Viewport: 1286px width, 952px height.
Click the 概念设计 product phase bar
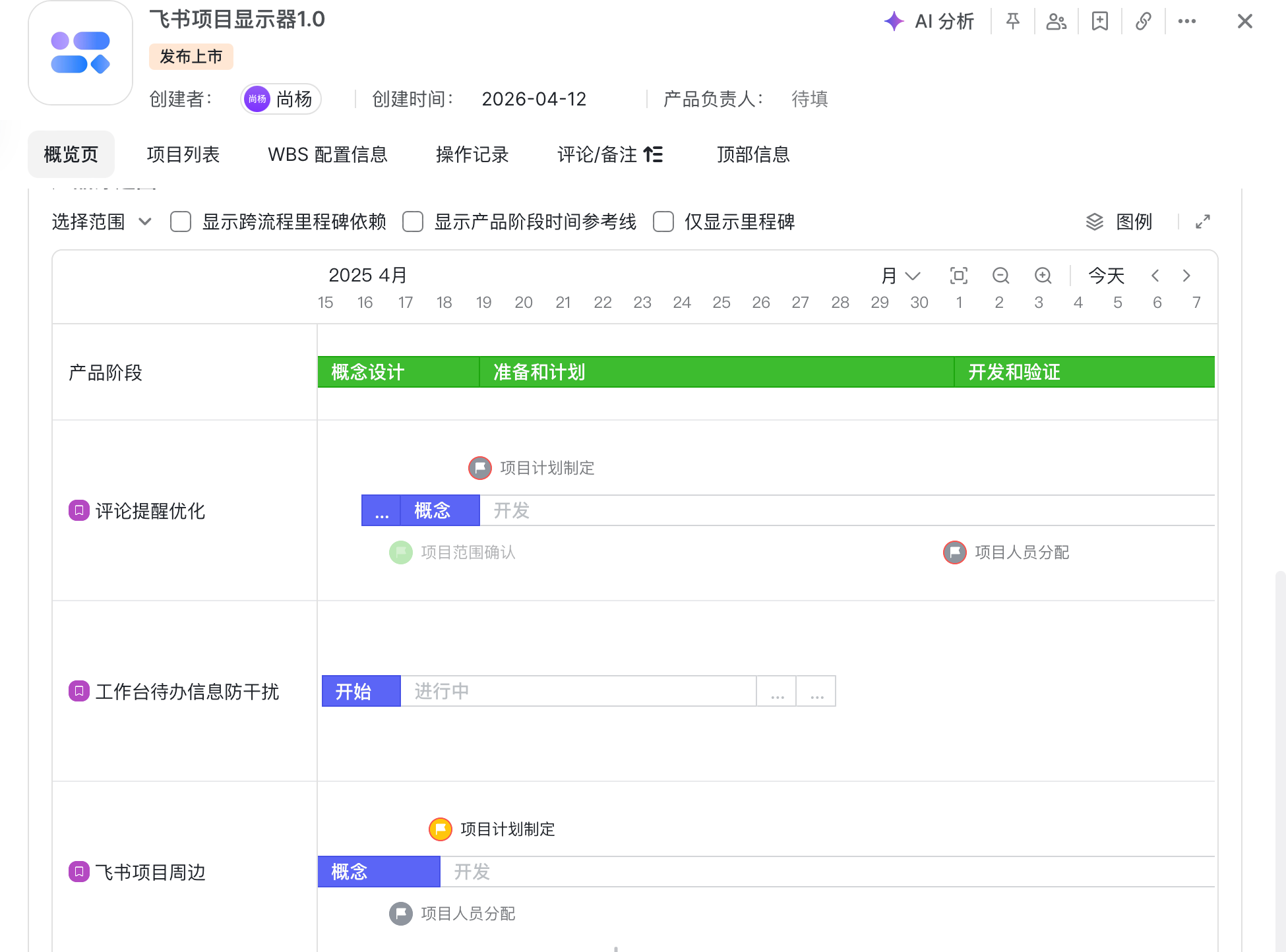tap(398, 372)
